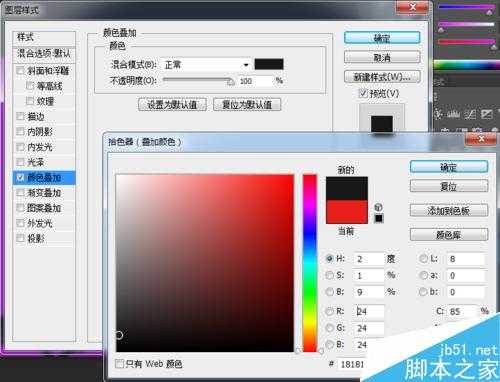Pick color from Color panel spectrum ramp

click(467, 65)
